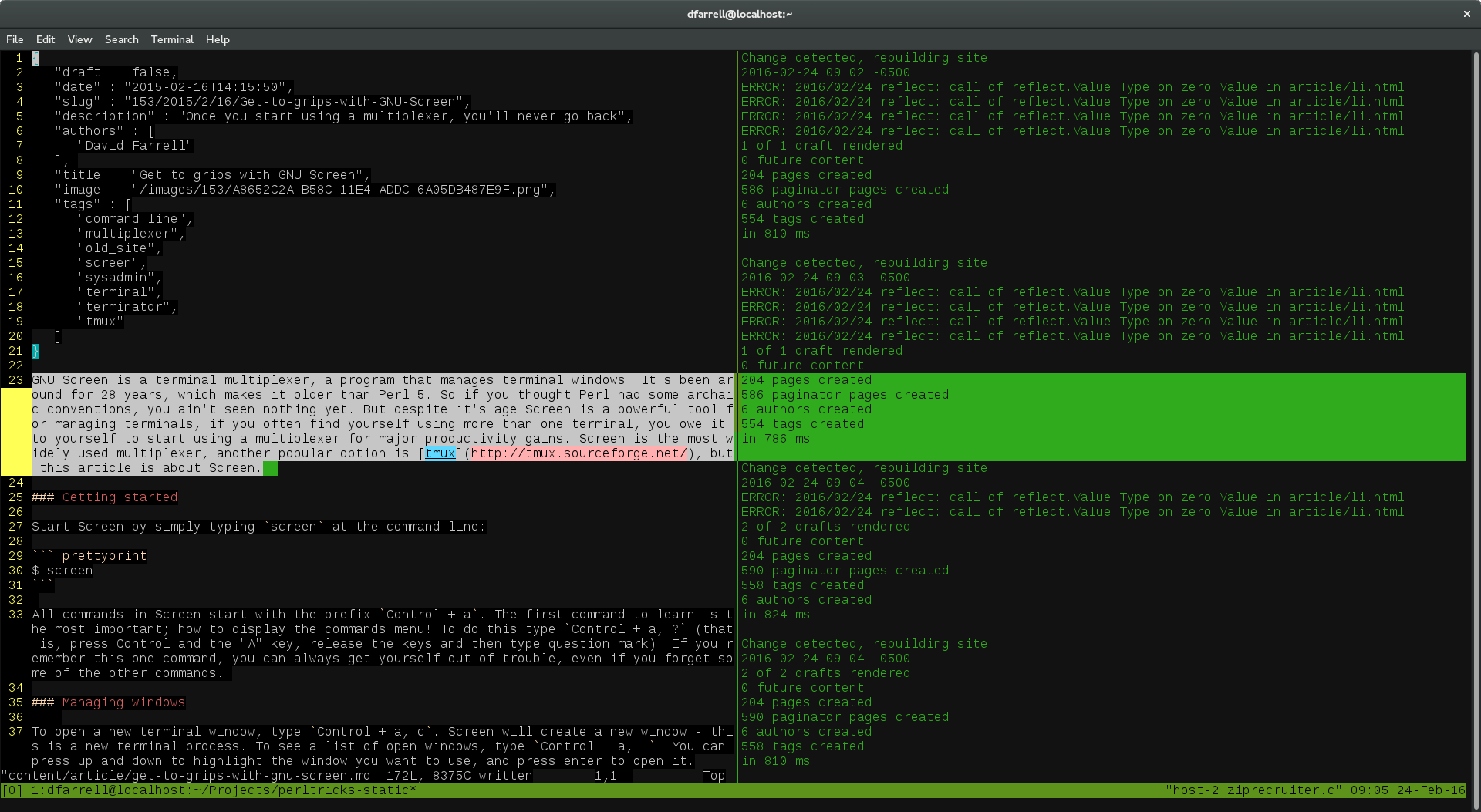
Task: Open the Search menu
Action: 121,39
